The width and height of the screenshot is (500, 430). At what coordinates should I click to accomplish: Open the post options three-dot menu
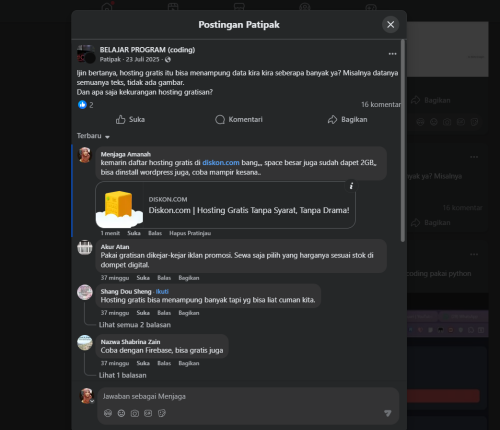point(392,54)
